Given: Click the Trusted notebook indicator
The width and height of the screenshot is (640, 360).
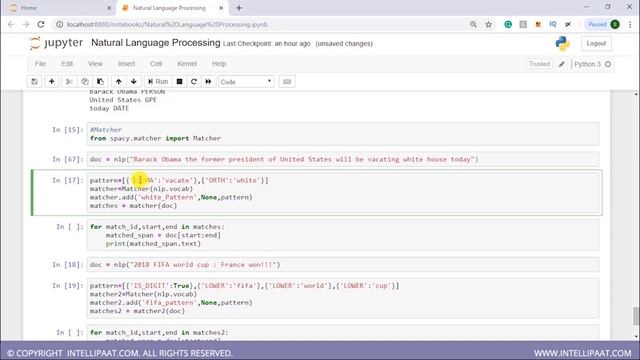Looking at the screenshot, I should (539, 64).
